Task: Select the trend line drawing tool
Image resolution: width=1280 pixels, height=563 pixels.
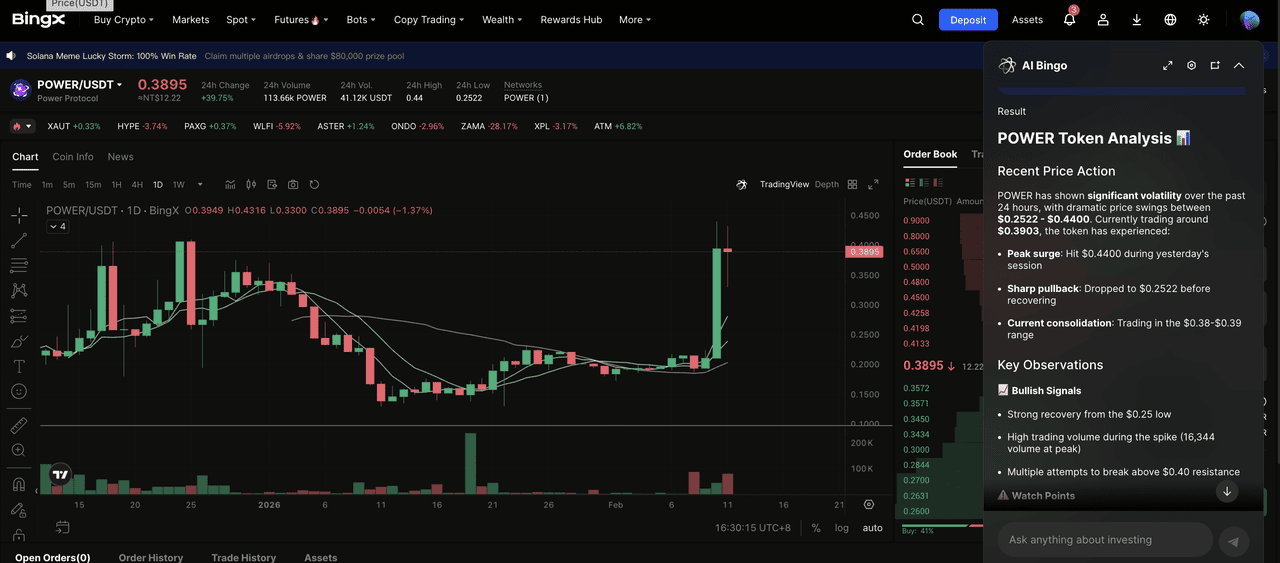Action: coord(19,240)
